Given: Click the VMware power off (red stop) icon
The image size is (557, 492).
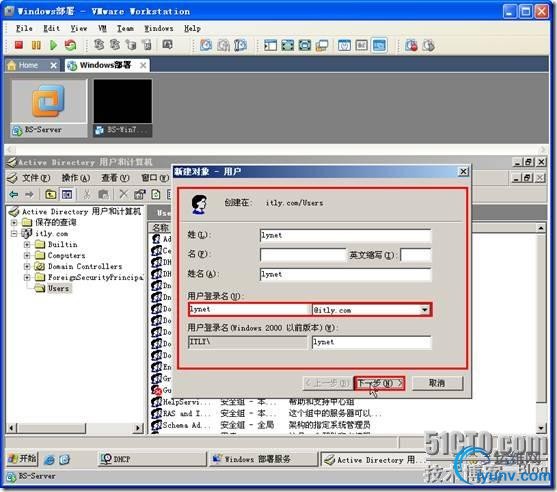Looking at the screenshot, I should (x=19, y=45).
